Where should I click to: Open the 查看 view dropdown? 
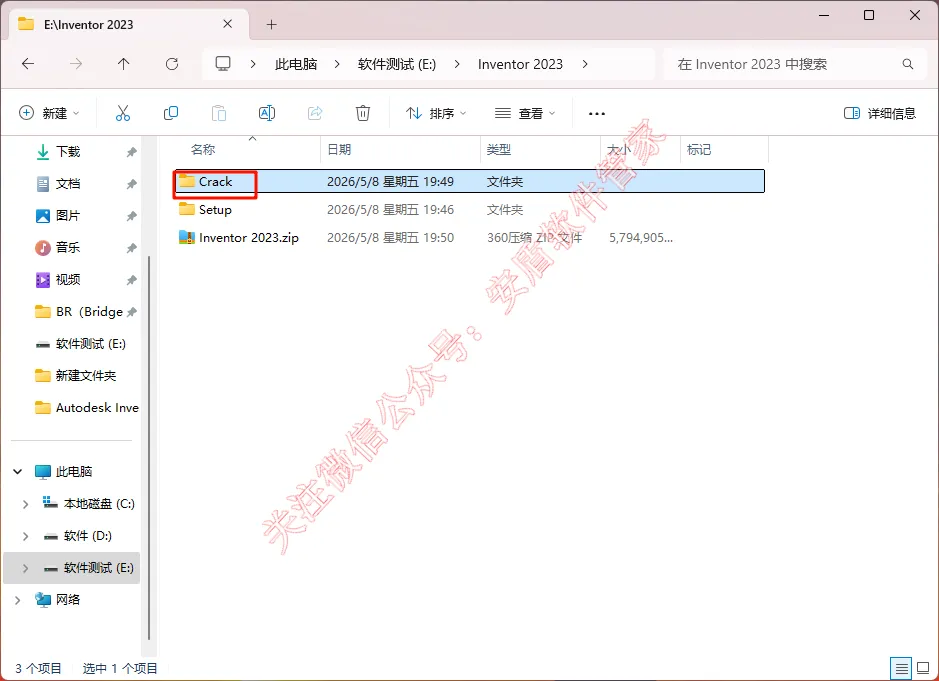(525, 113)
